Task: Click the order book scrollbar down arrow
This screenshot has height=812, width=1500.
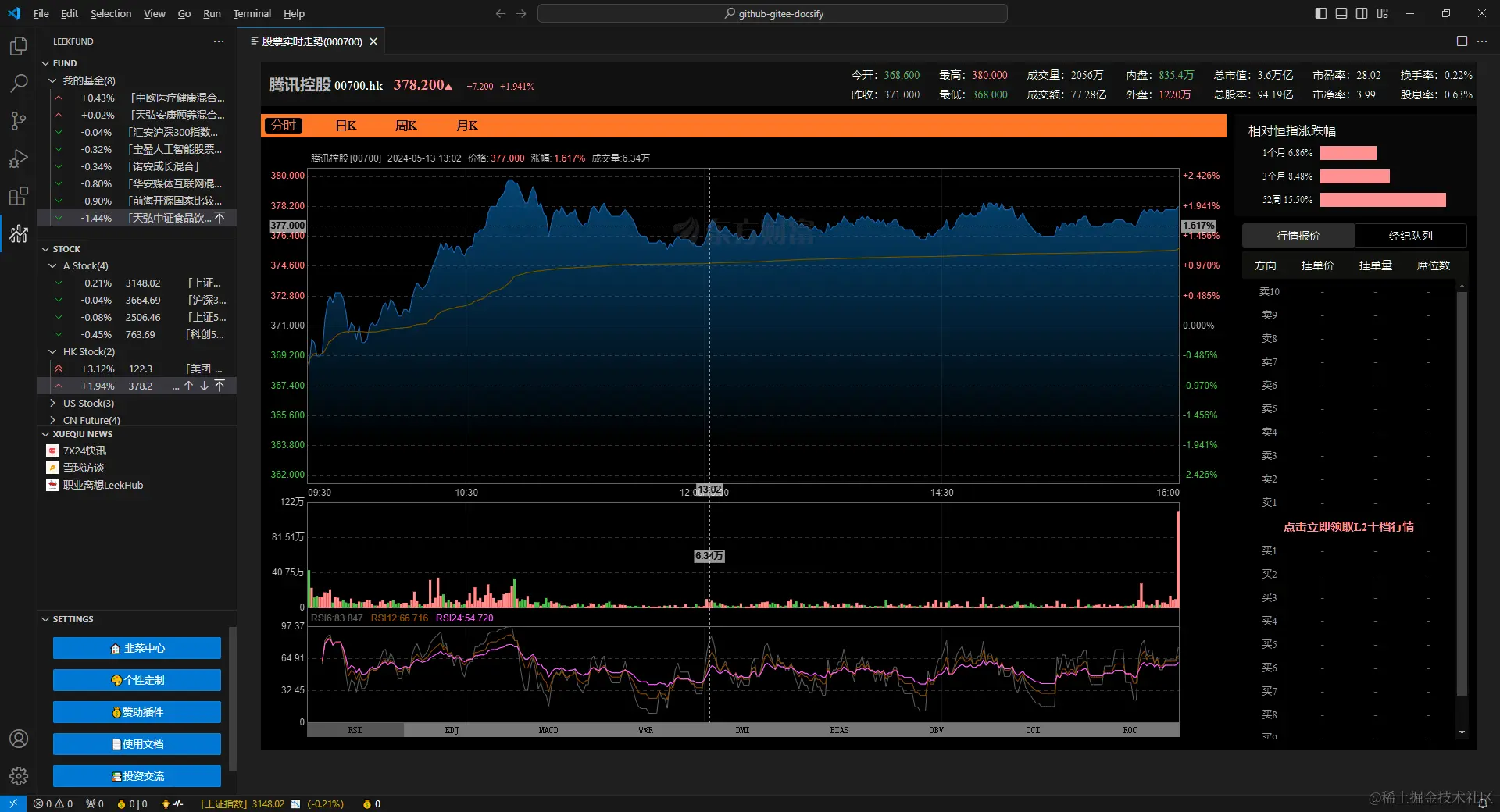Action: pos(1462,732)
